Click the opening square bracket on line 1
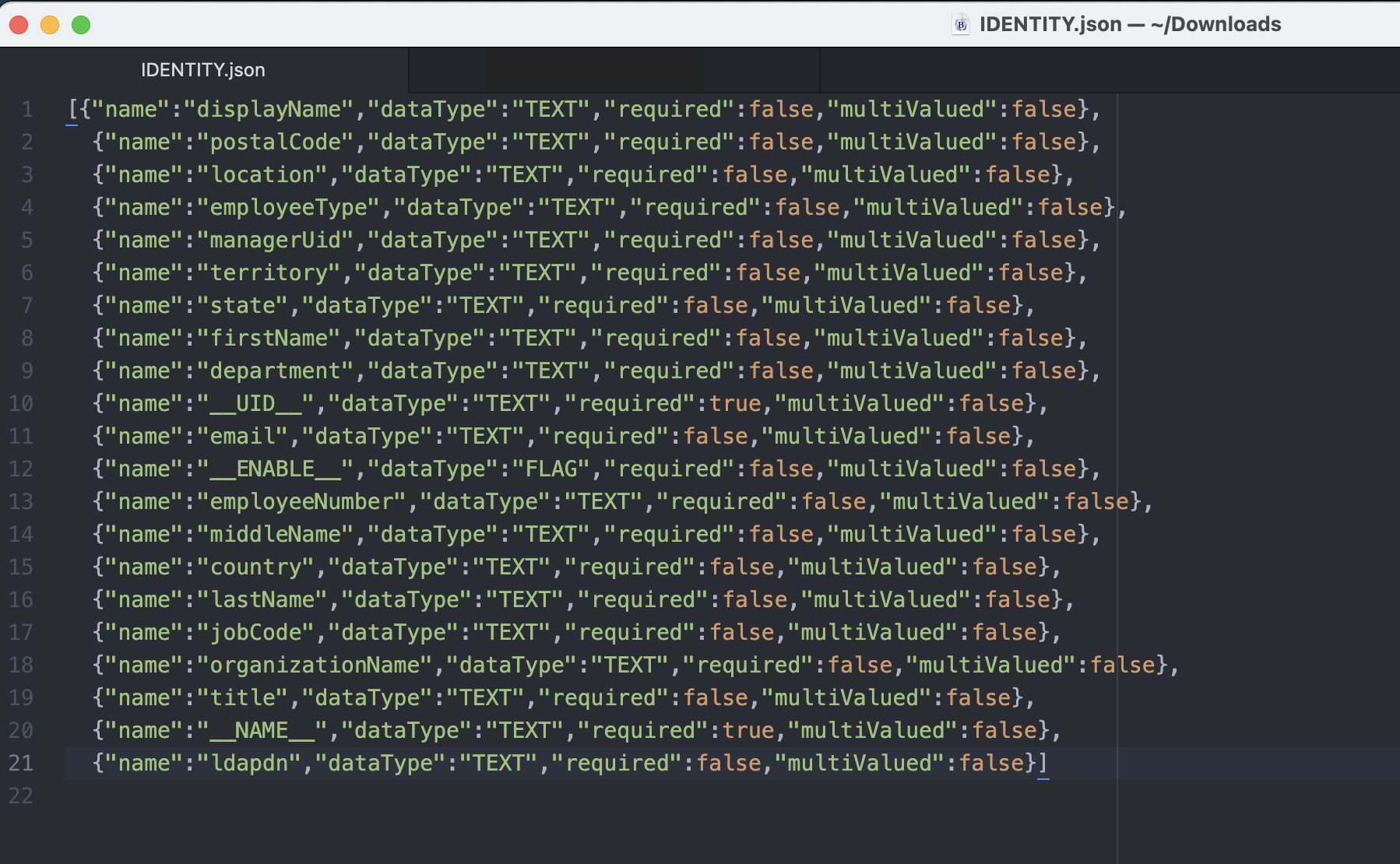This screenshot has height=864, width=1400. click(72, 110)
